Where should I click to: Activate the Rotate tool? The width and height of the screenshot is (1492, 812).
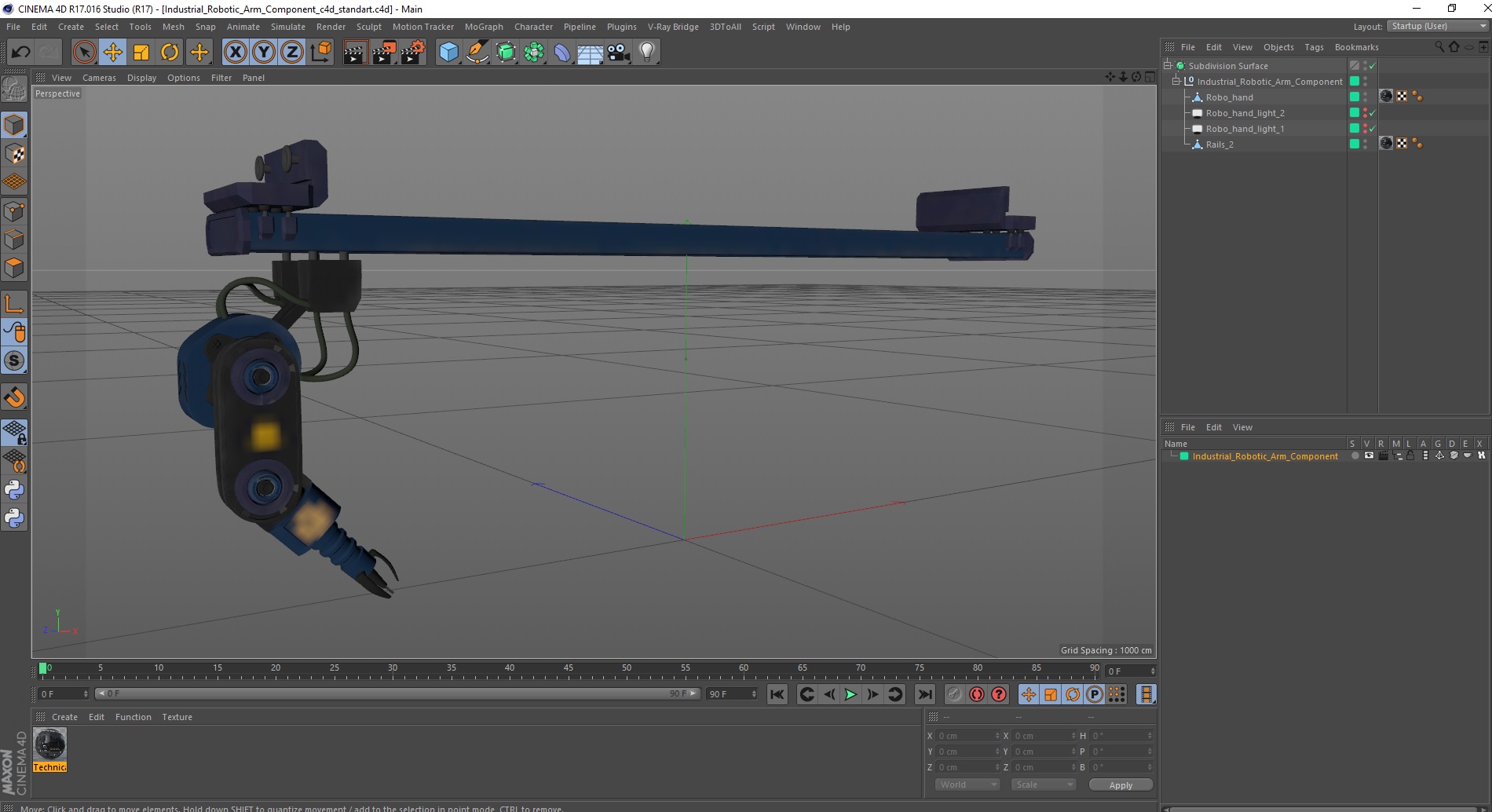coord(170,53)
